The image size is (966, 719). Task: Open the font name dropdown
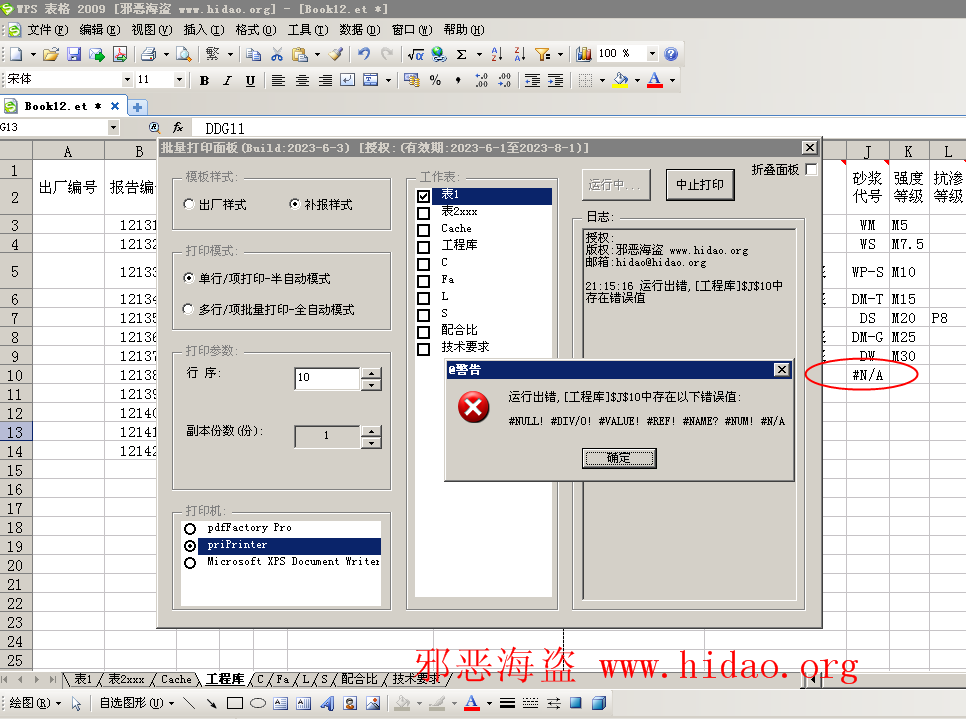127,79
